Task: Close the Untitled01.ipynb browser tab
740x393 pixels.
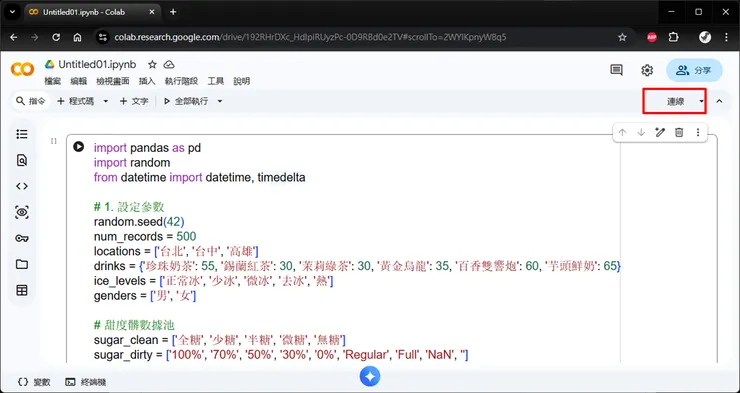Action: (x=152, y=12)
